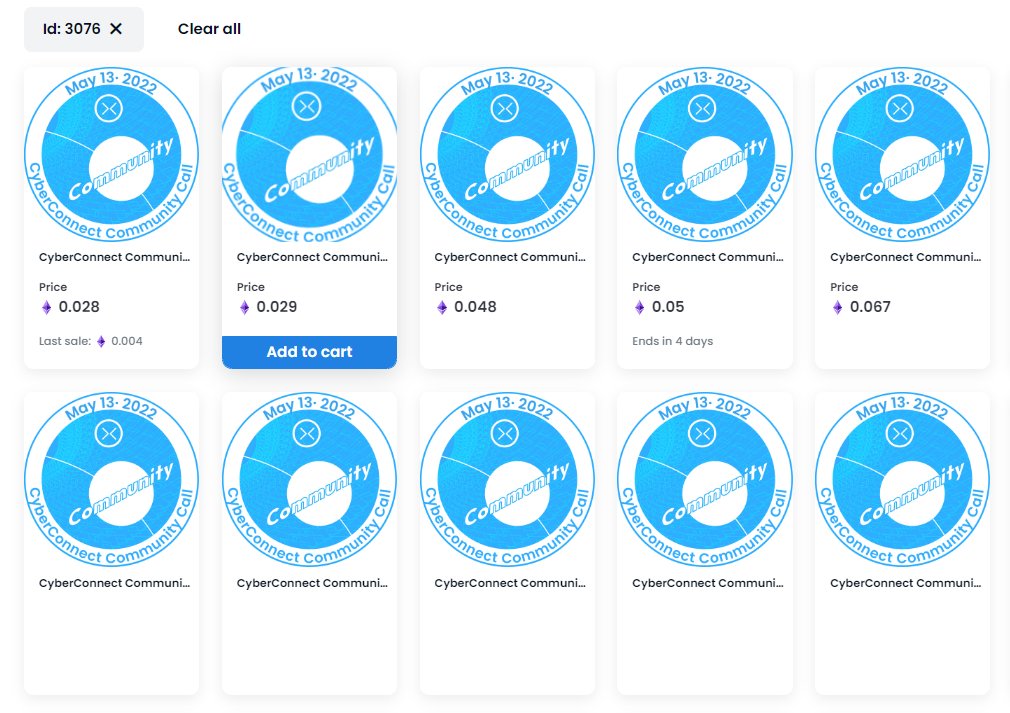Click the Ethereum icon beside price 0.05

coord(640,307)
